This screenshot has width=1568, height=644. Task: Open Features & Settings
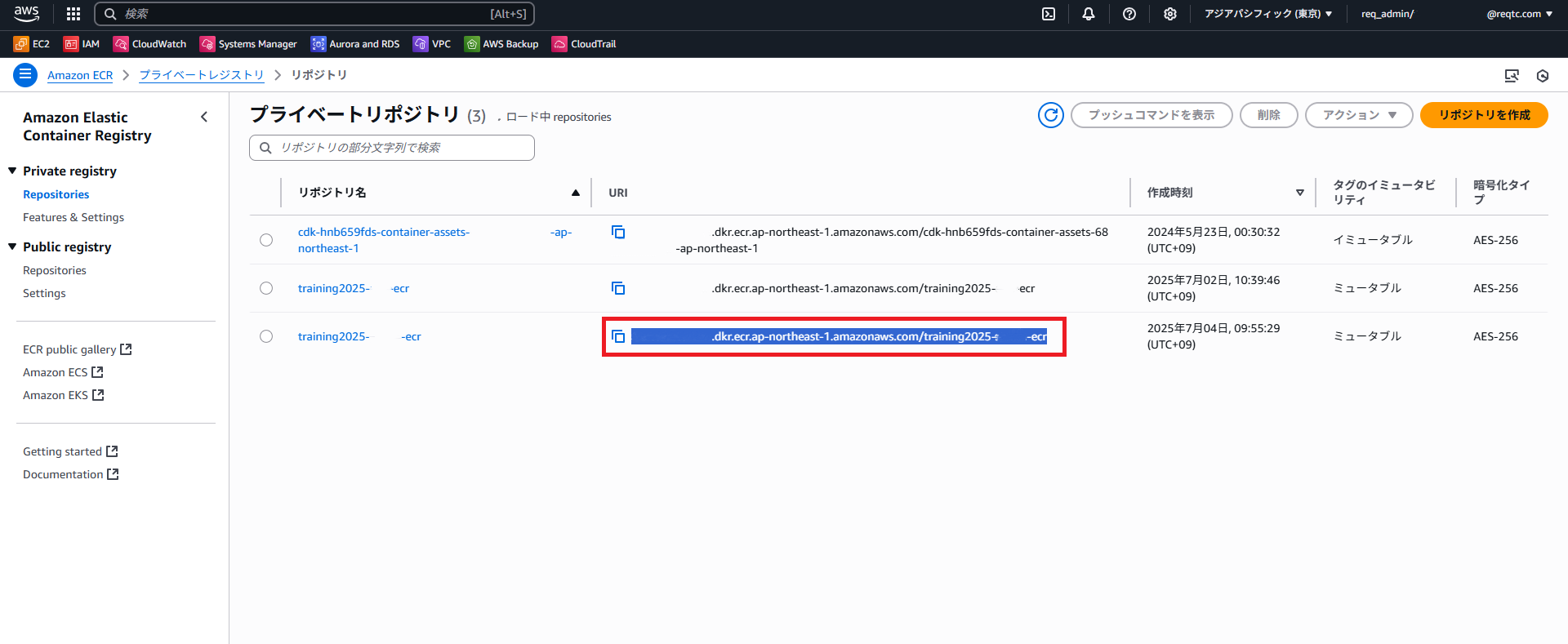pos(73,217)
